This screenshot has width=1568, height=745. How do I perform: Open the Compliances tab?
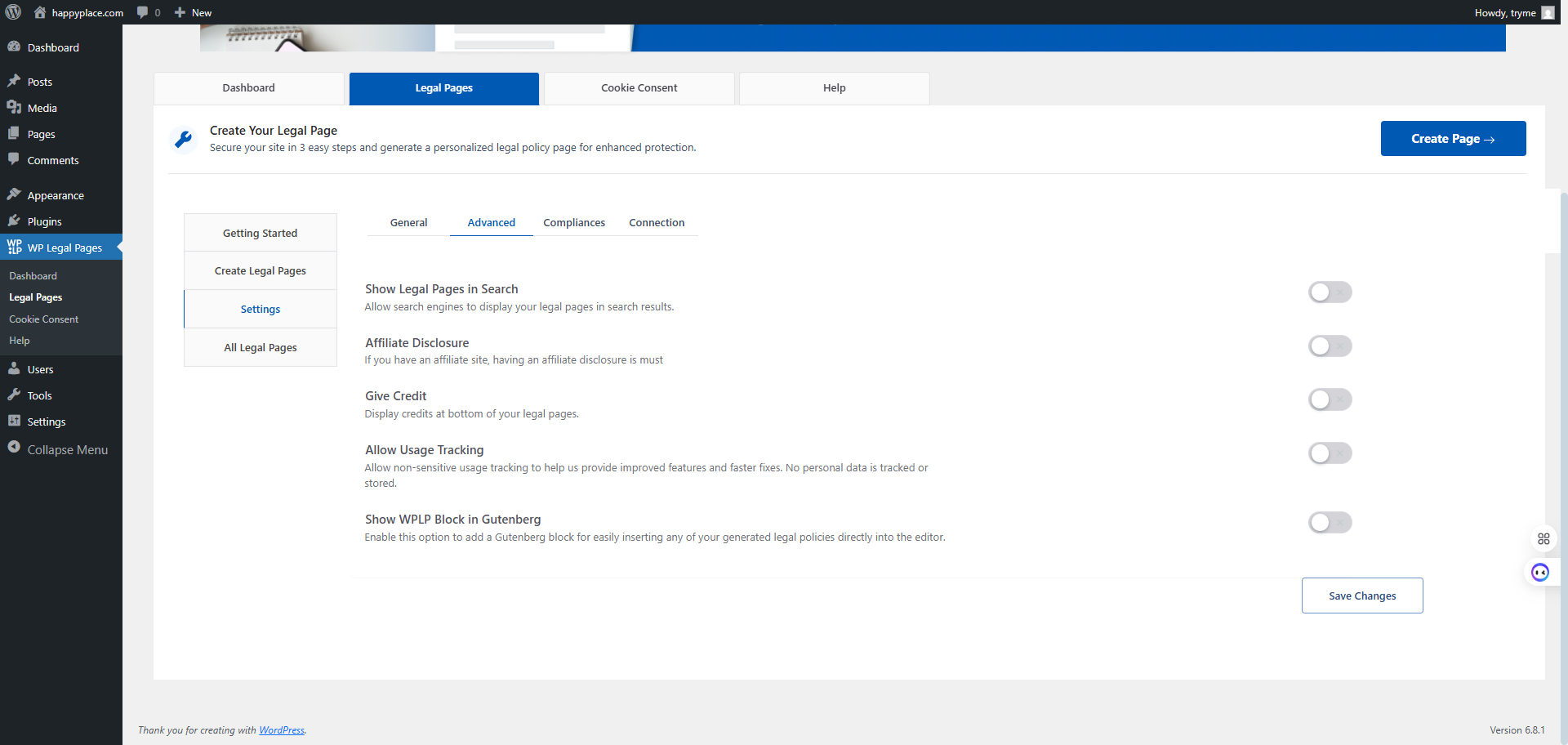(x=574, y=222)
